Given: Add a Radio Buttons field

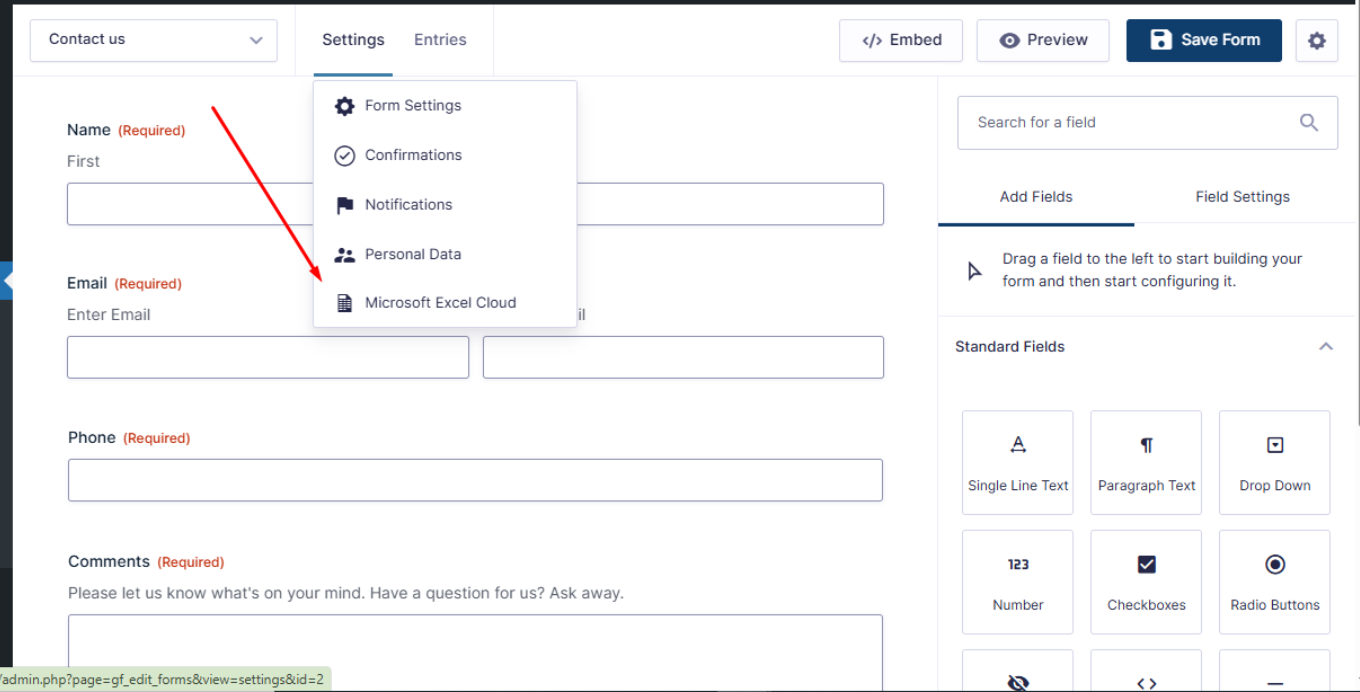Looking at the screenshot, I should pos(1275,582).
